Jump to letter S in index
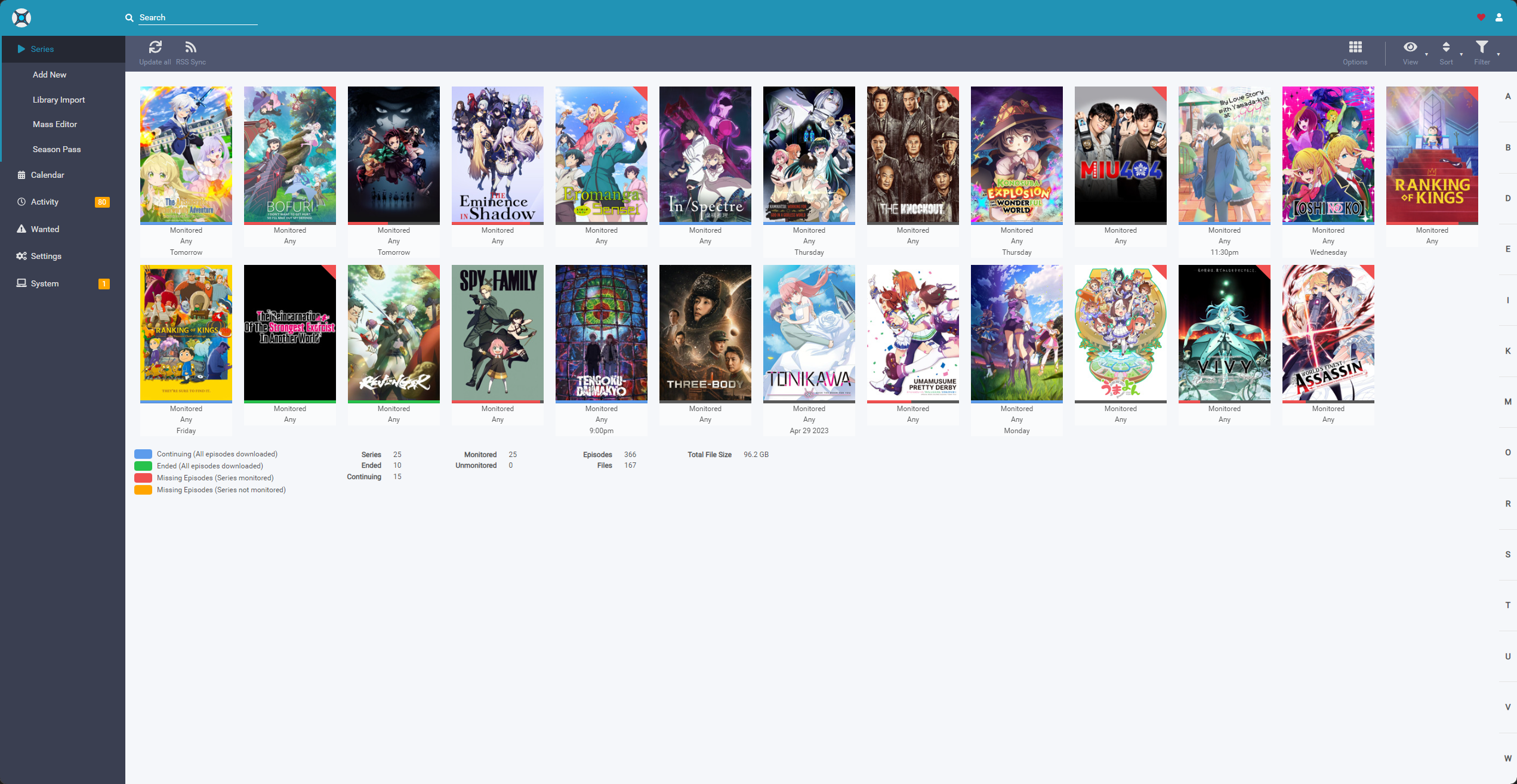Image resolution: width=1517 pixels, height=784 pixels. pyautogui.click(x=1508, y=554)
